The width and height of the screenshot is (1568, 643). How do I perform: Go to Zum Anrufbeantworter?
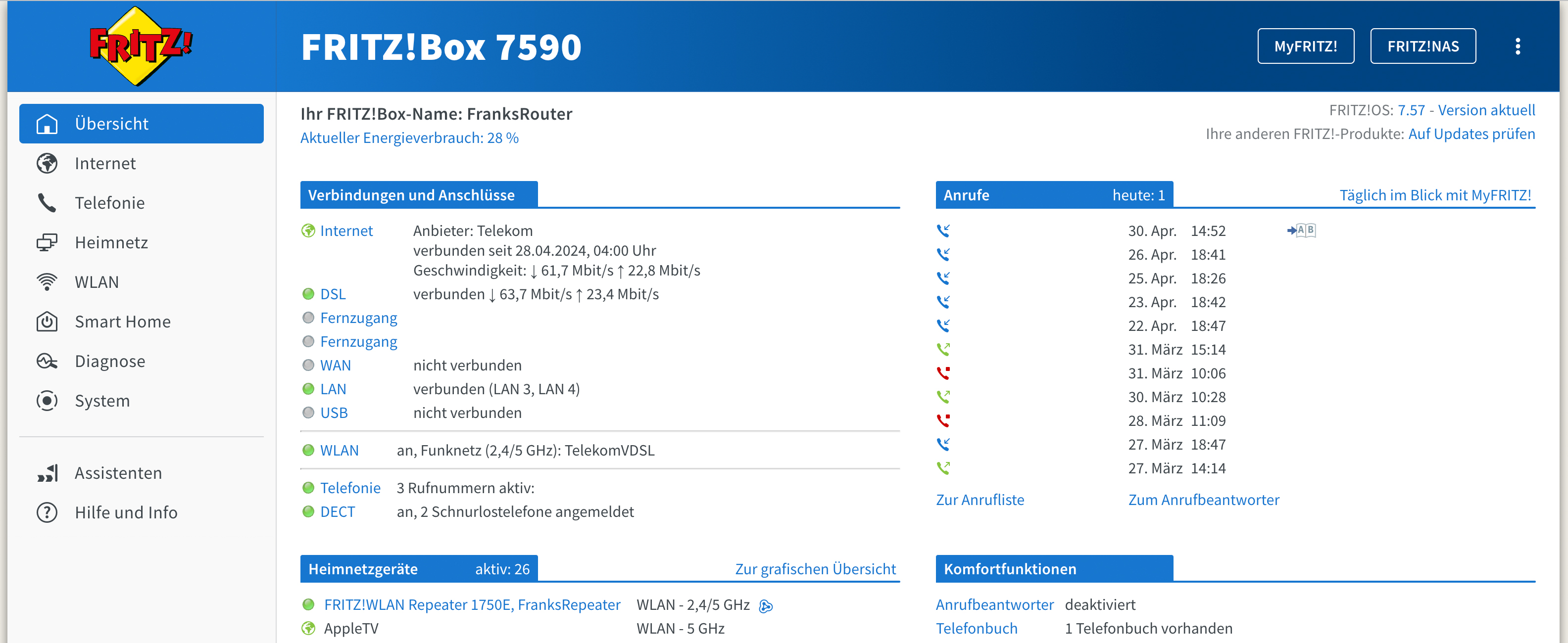[1203, 500]
